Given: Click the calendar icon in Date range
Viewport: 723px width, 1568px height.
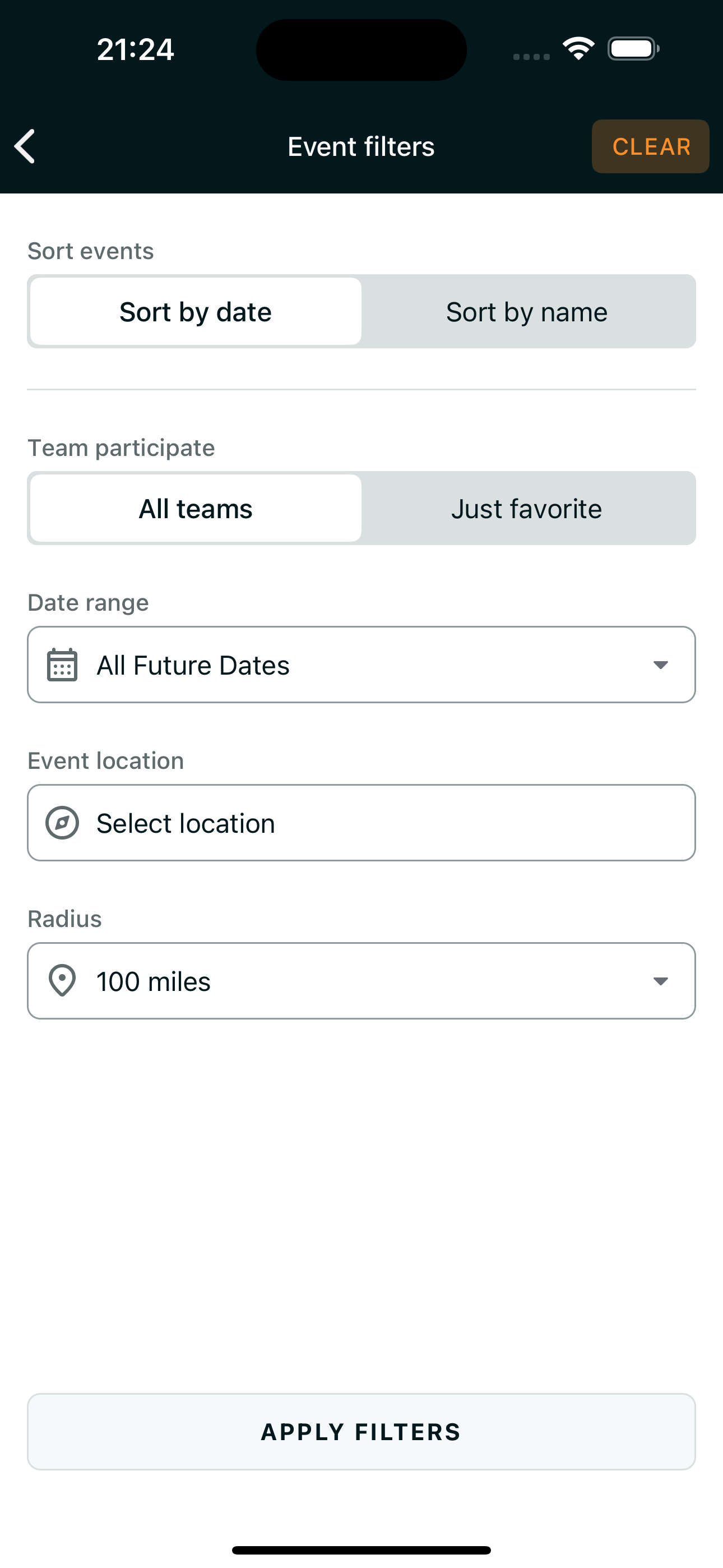Looking at the screenshot, I should pos(62,665).
